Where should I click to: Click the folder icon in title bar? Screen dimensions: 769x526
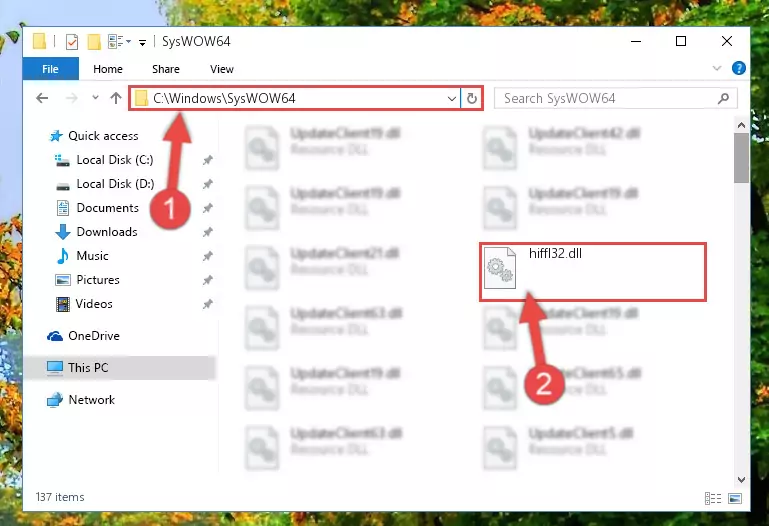(x=40, y=42)
